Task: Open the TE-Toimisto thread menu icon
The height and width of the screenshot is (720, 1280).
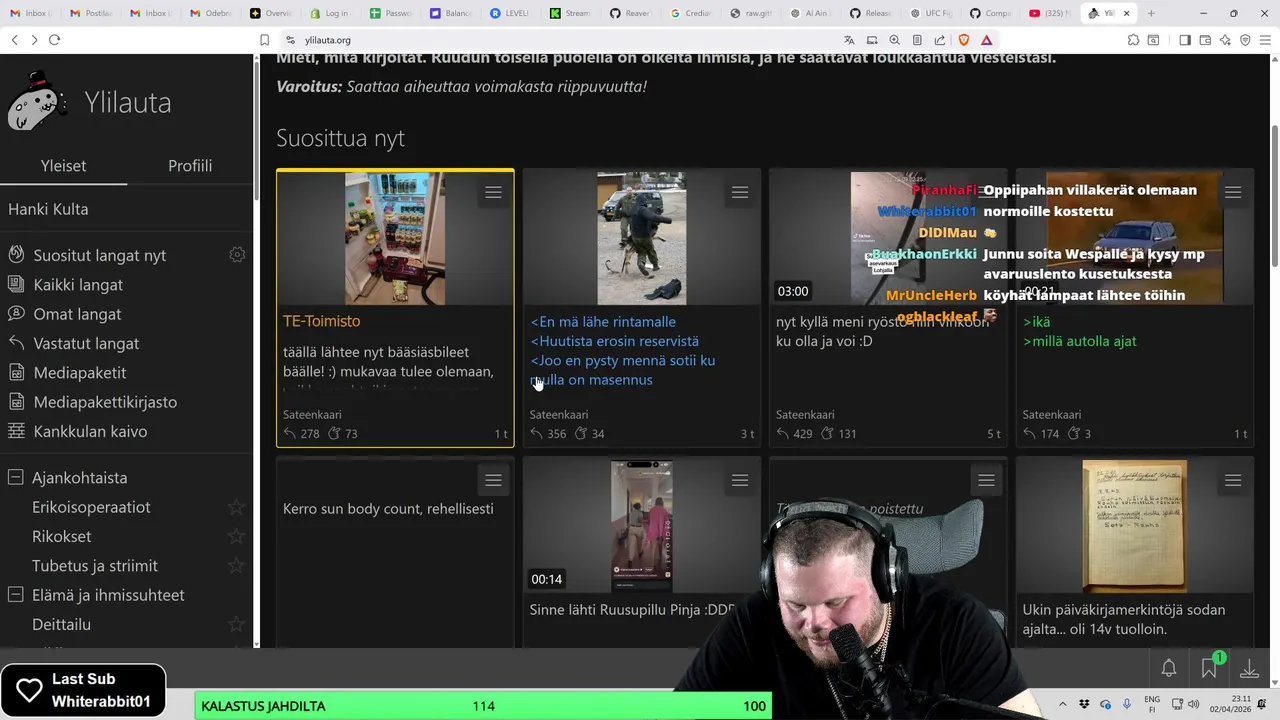Action: tap(493, 193)
